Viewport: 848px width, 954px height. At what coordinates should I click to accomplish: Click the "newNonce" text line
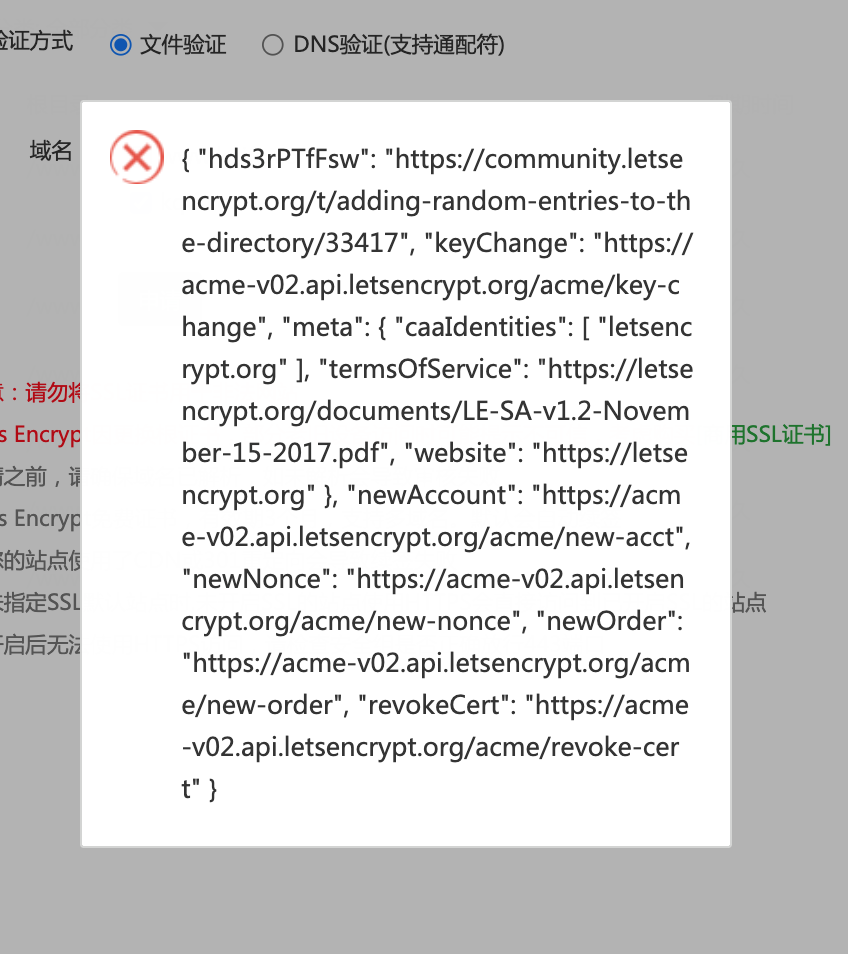433,579
